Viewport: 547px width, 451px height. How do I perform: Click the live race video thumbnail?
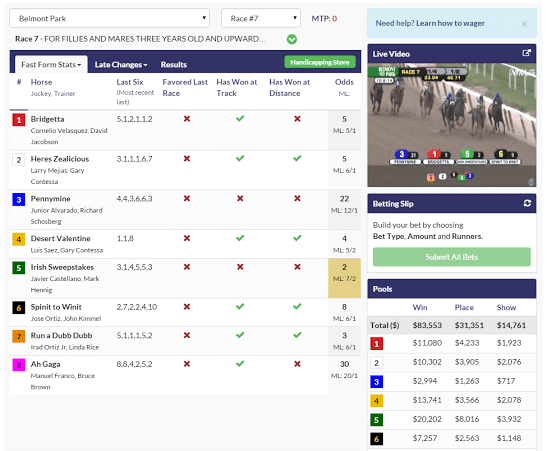[x=451, y=125]
